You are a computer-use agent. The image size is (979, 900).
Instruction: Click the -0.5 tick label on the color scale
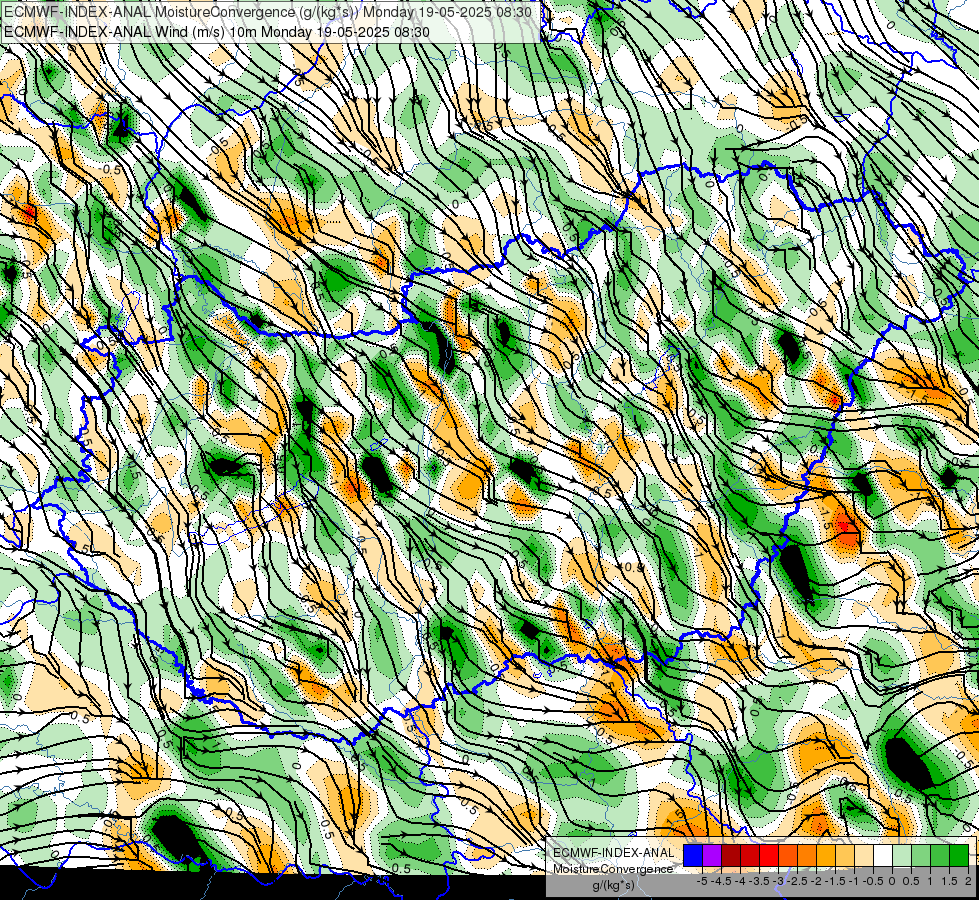pyautogui.click(x=873, y=881)
